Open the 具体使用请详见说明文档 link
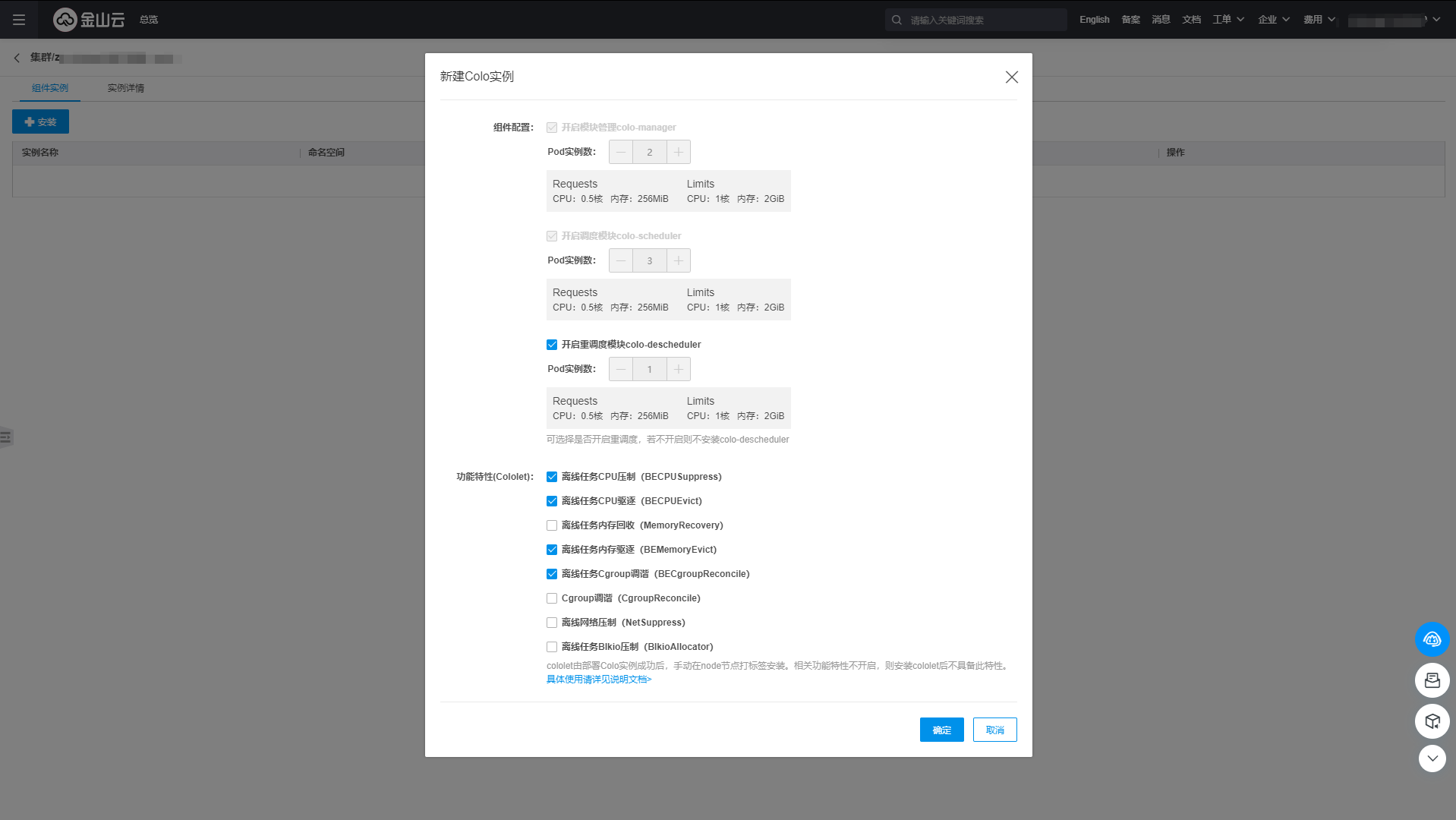 click(599, 680)
